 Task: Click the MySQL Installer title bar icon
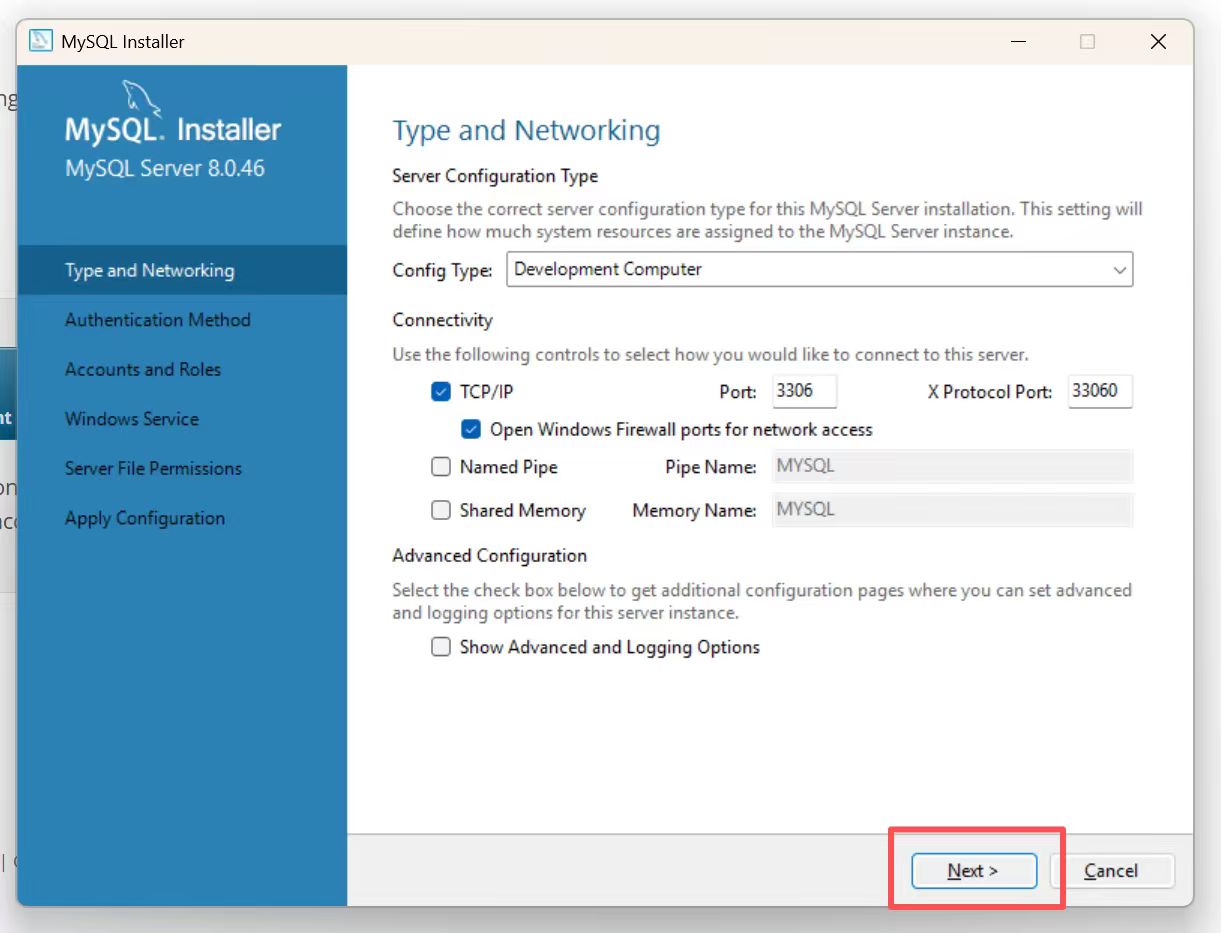pos(41,41)
